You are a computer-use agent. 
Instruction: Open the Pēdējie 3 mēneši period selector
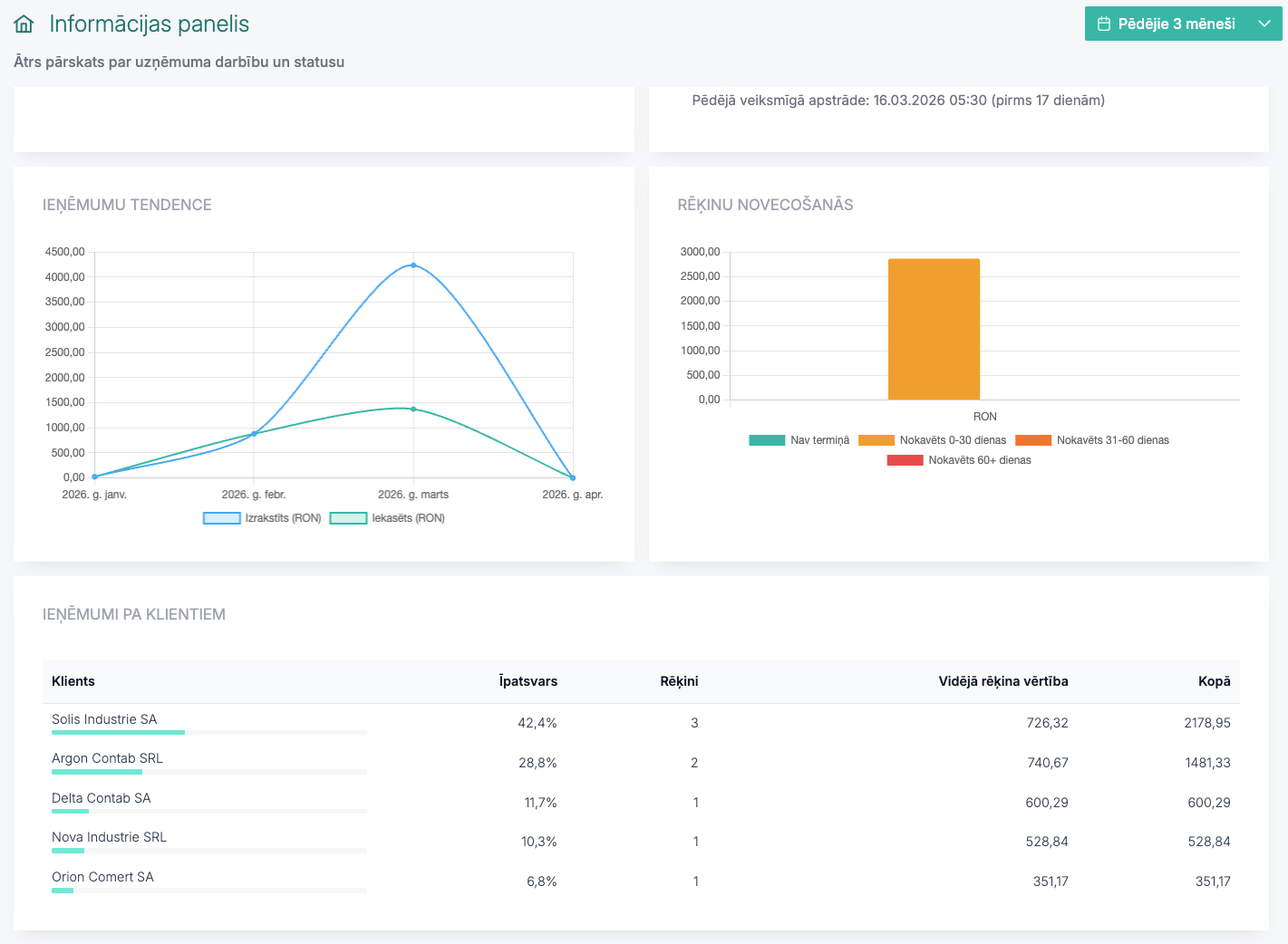point(1176,24)
